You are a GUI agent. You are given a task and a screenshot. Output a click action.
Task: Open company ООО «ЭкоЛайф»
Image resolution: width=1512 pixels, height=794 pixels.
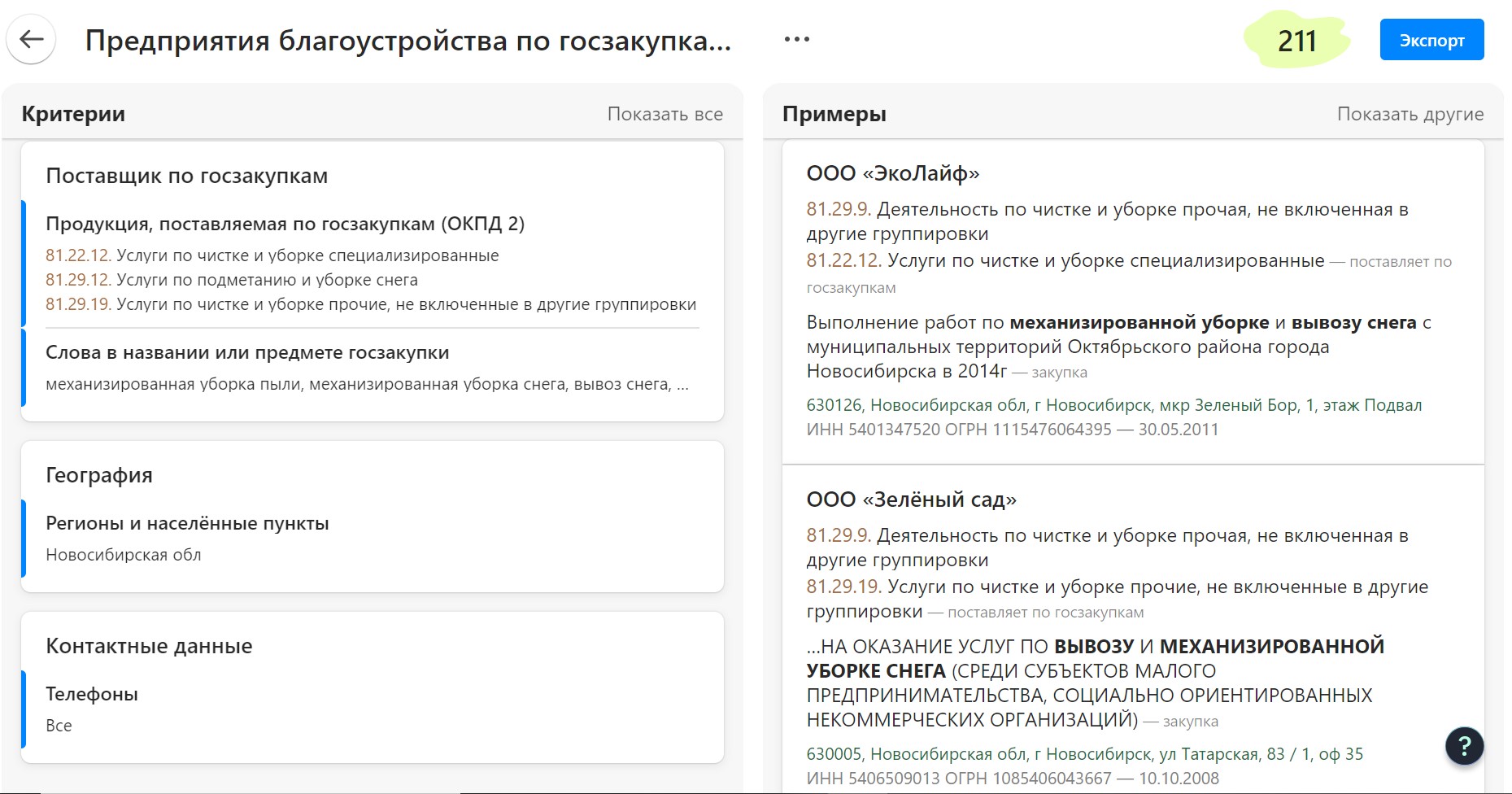pos(892,173)
